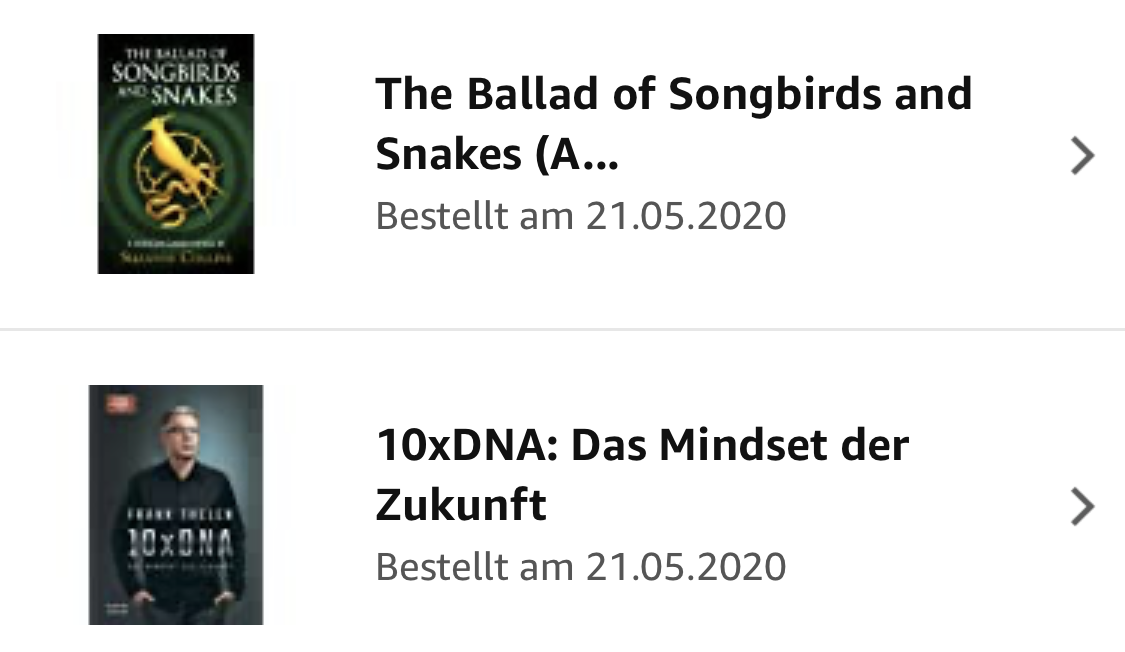Click the order date under Songbirds title
Screen dimensions: 1125x652
(x=580, y=216)
